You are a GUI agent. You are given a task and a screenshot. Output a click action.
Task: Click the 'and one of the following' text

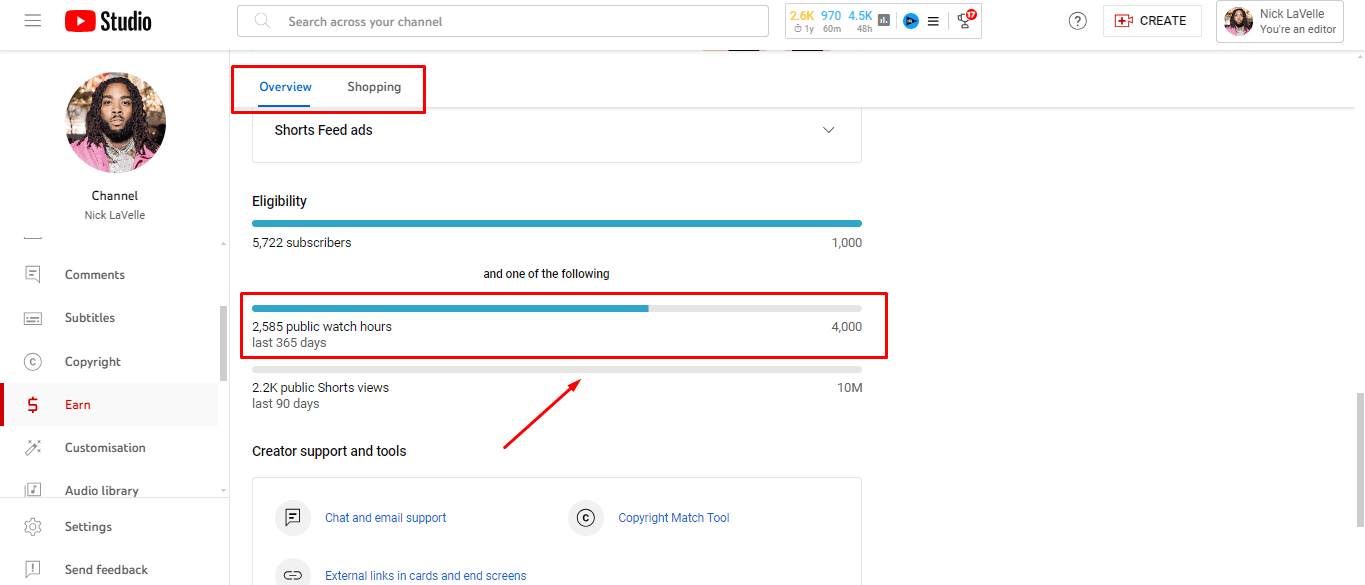546,274
